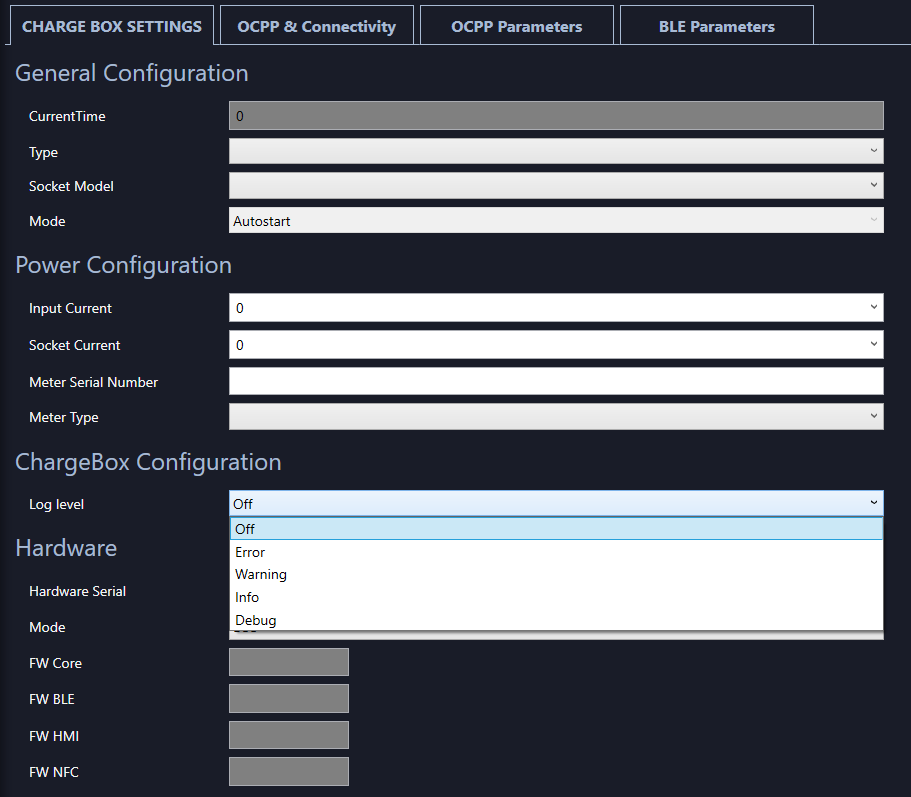Viewport: 911px width, 797px height.
Task: Open the Meter Type dropdown
Action: click(x=556, y=417)
